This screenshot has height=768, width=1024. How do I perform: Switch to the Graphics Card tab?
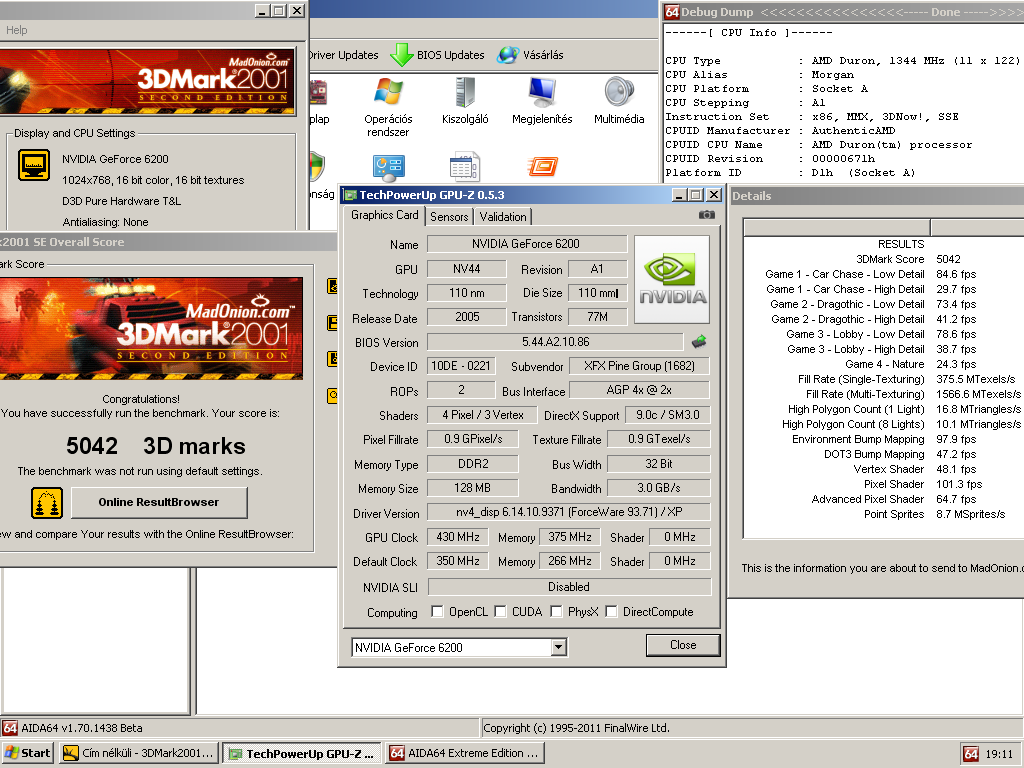tap(384, 216)
